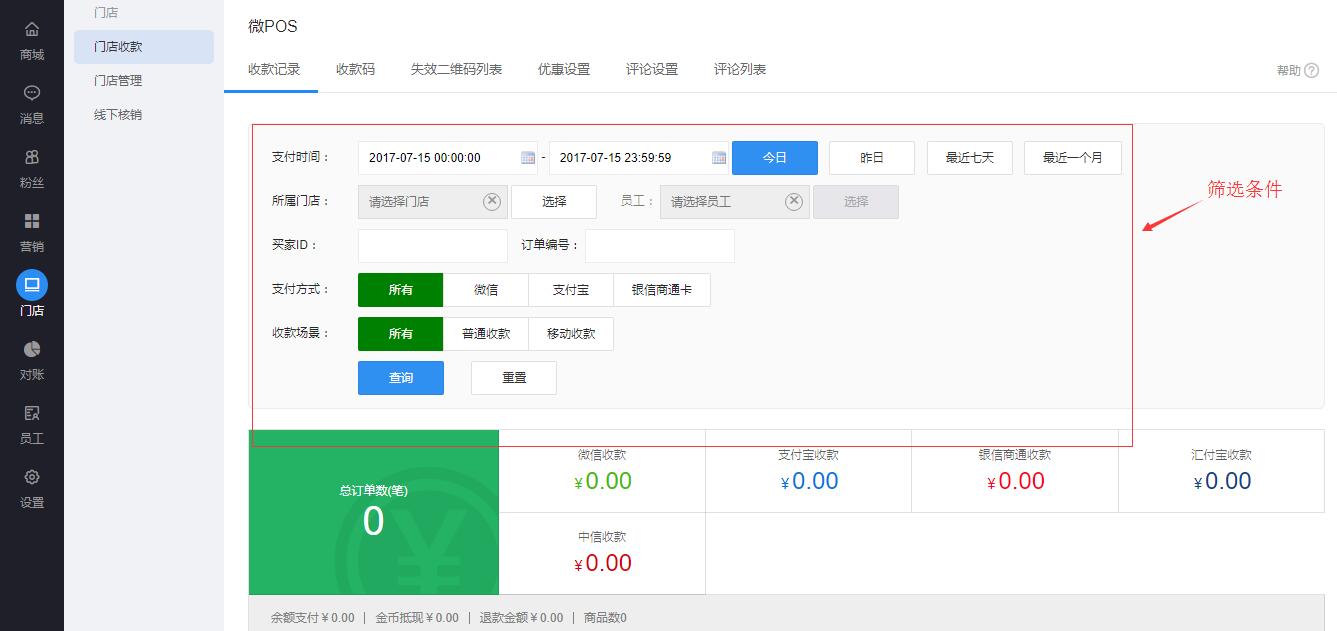The width and height of the screenshot is (1337, 631).
Task: Open the 设置 settings gear icon
Action: click(32, 478)
